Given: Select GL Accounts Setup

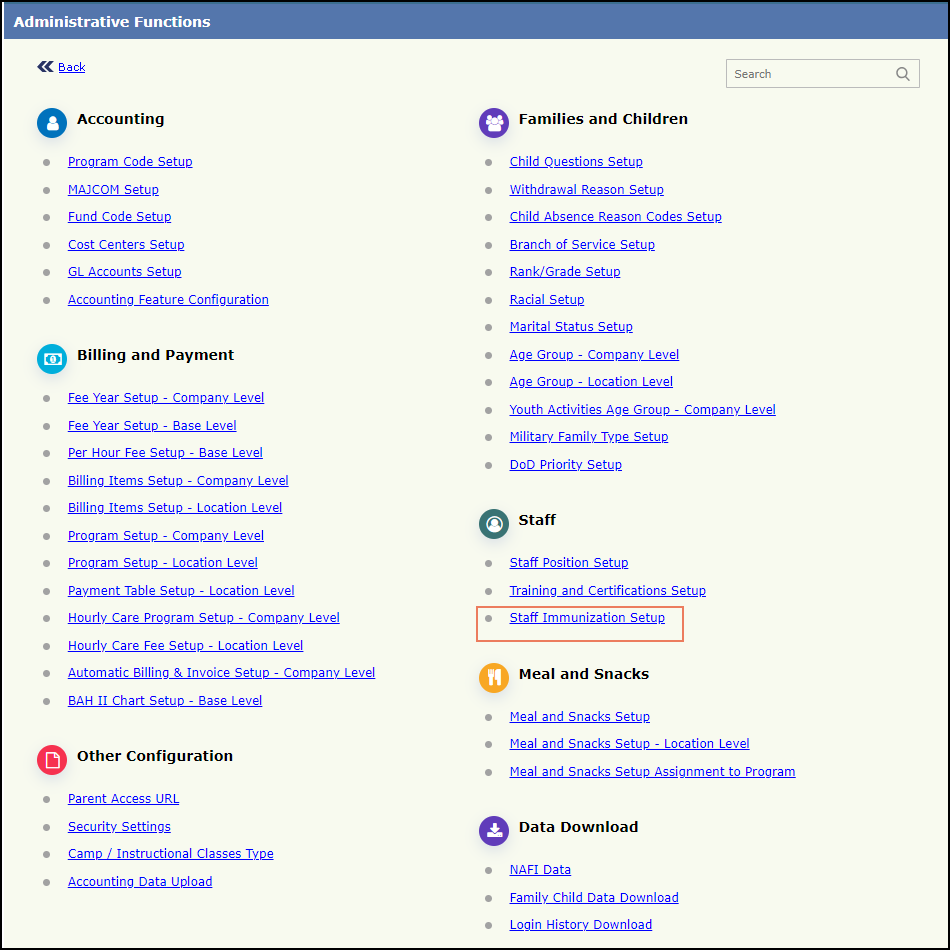Looking at the screenshot, I should tap(125, 272).
